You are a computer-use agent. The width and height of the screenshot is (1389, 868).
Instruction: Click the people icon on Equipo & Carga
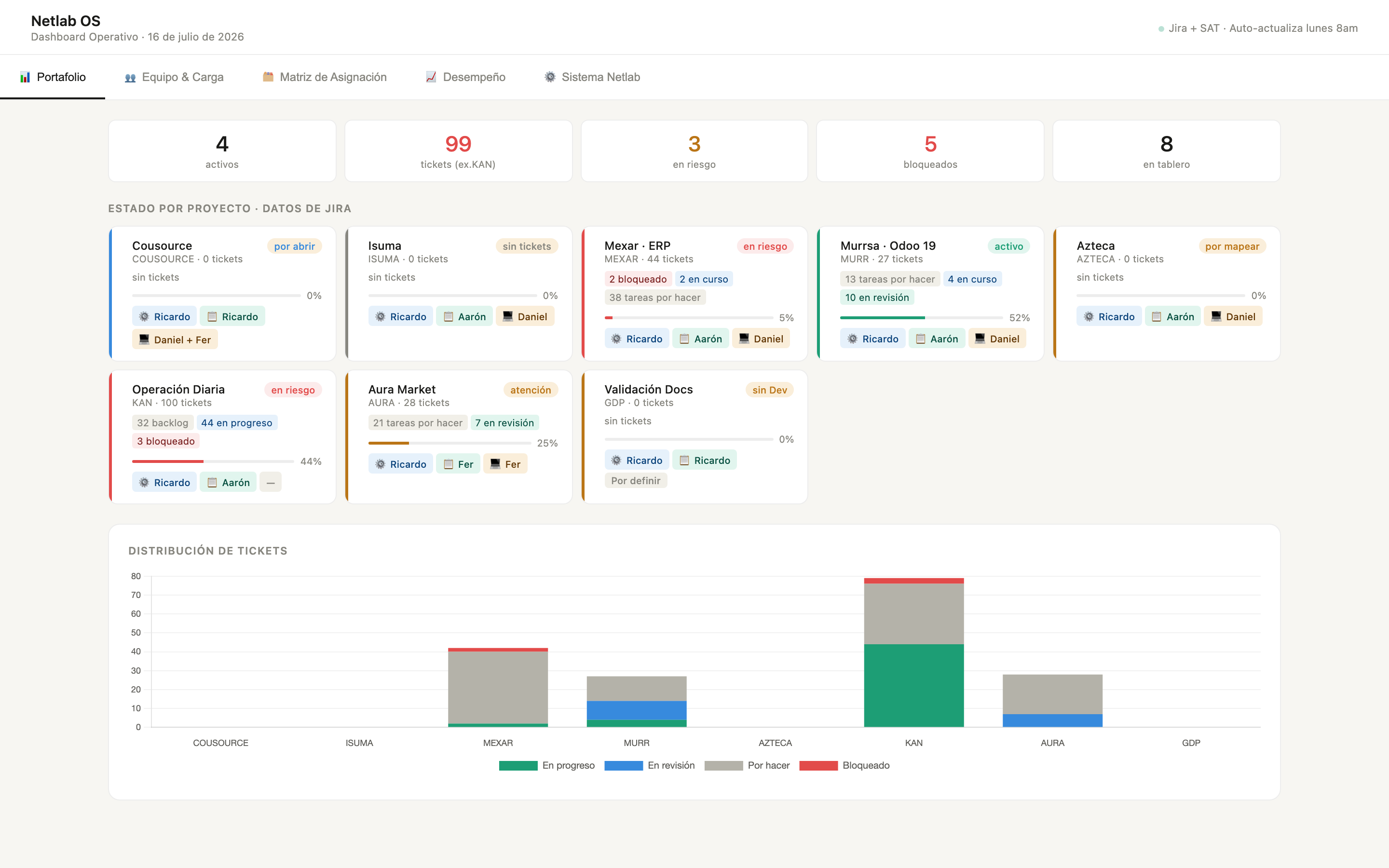point(130,78)
